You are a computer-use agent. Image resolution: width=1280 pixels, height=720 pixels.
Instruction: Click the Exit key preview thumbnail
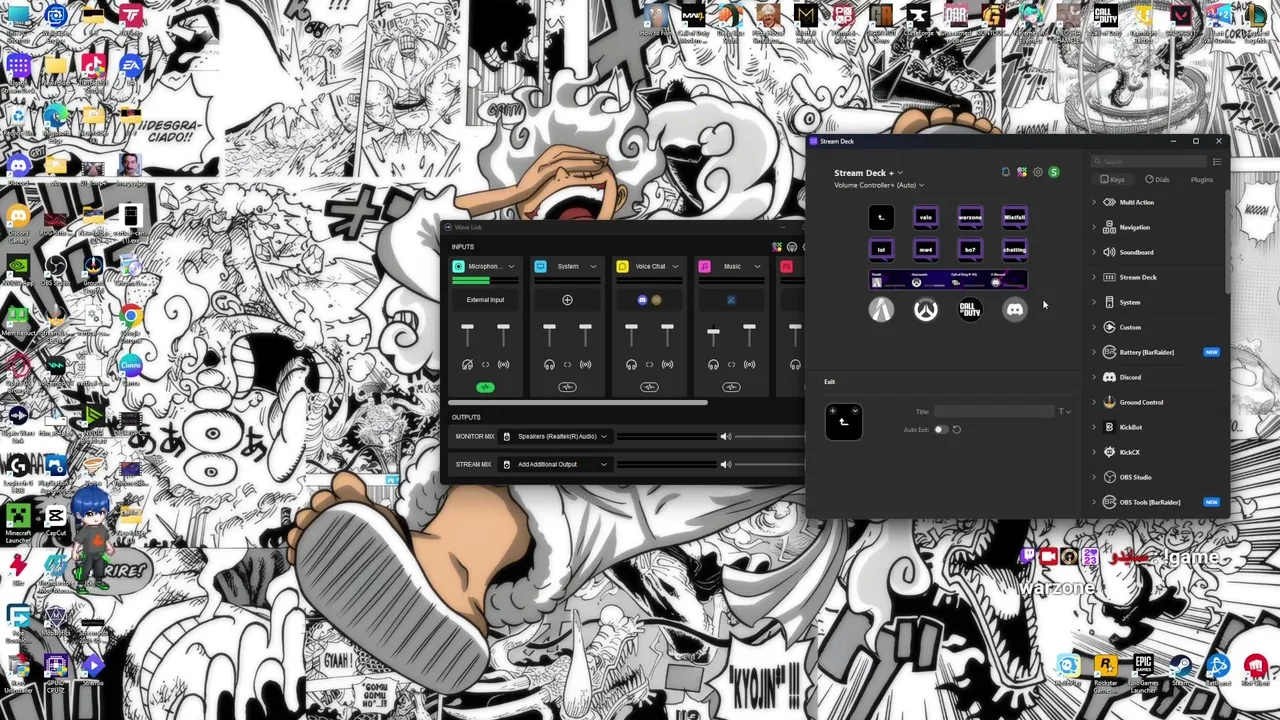pyautogui.click(x=843, y=422)
